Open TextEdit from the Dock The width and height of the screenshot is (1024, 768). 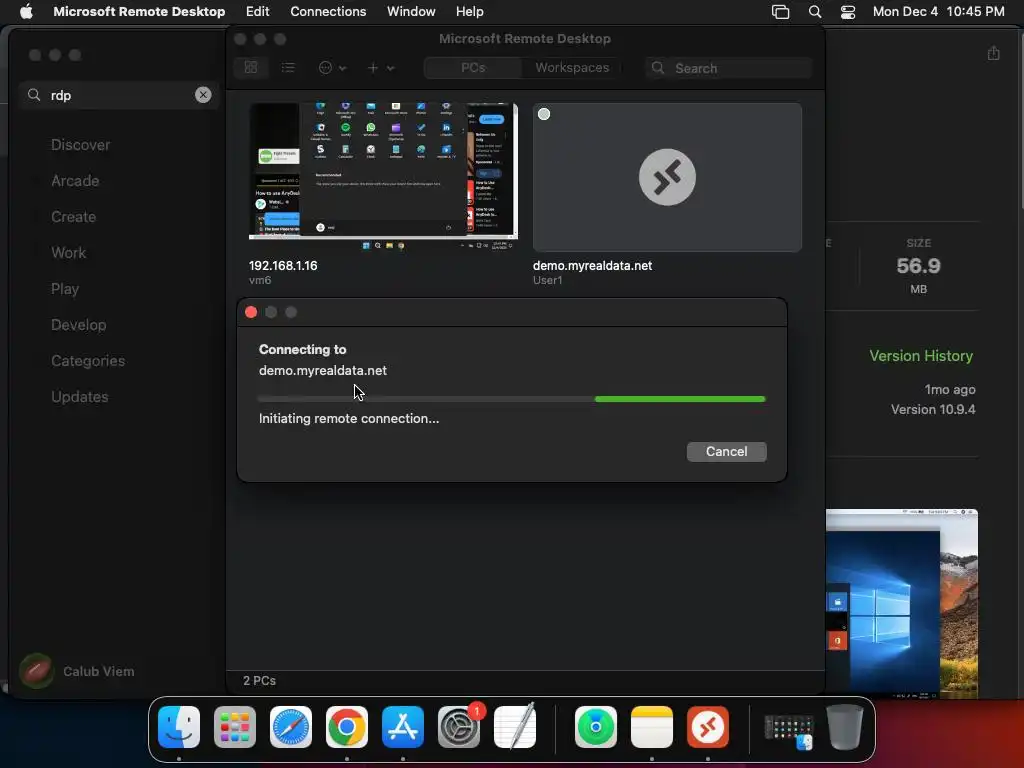coord(515,727)
